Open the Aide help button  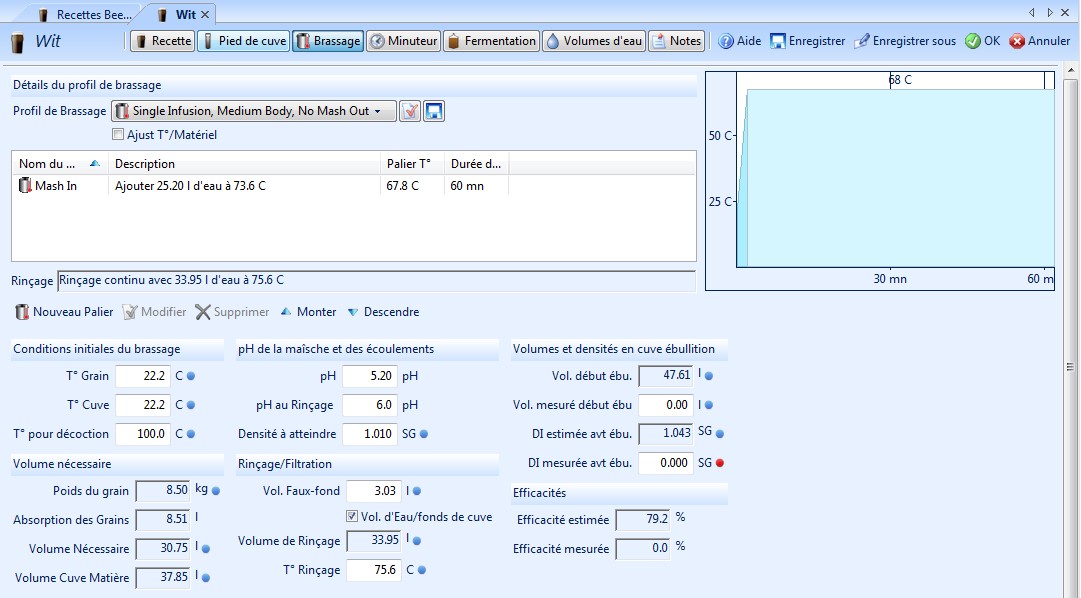tap(739, 41)
